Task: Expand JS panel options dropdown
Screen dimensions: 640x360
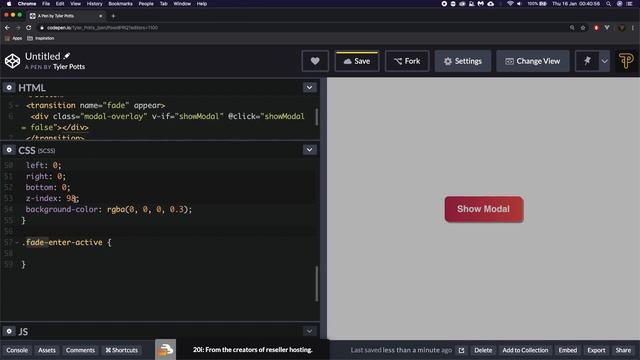Action: (309, 331)
